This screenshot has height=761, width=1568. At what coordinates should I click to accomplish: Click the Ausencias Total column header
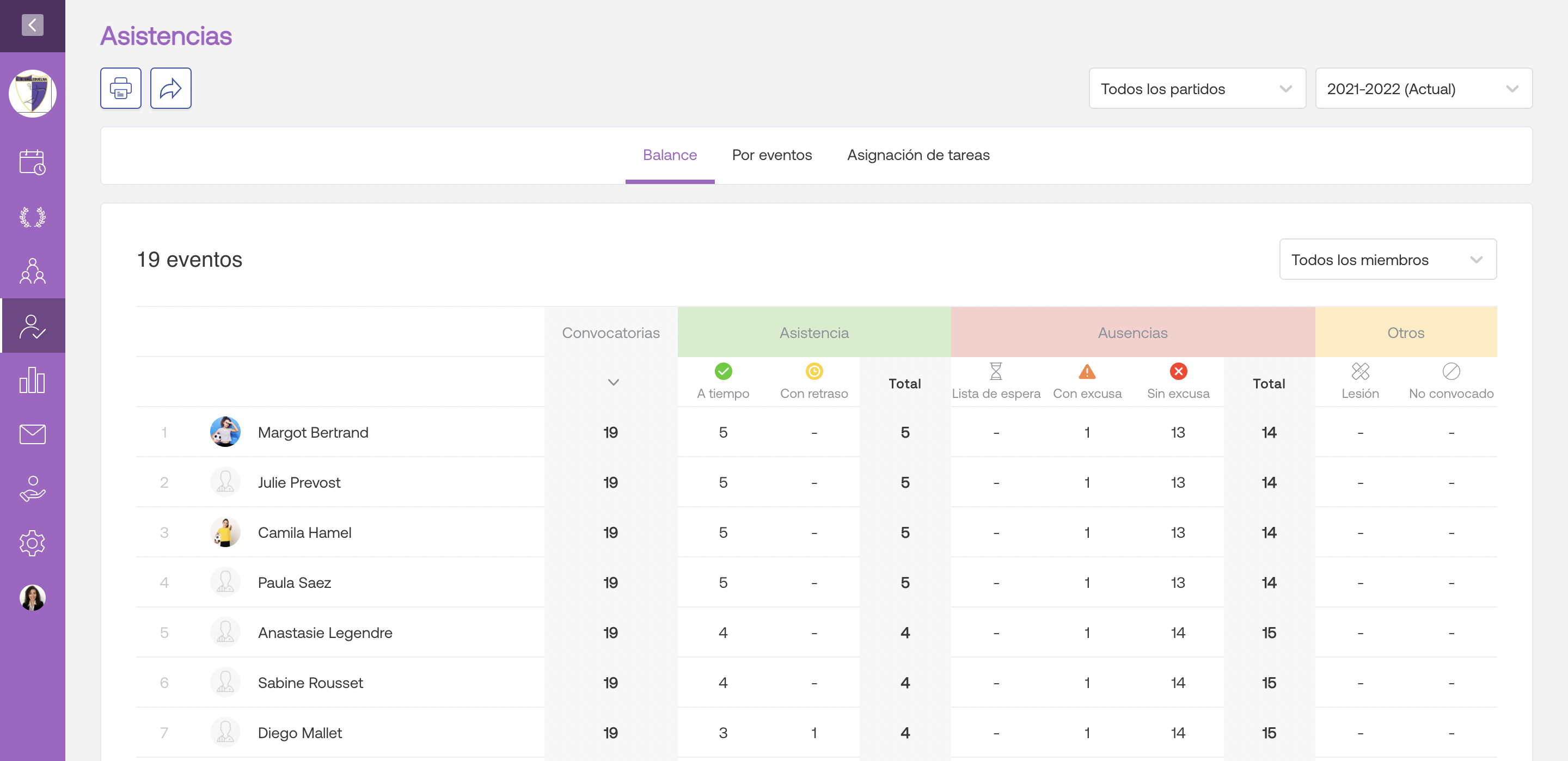pos(1269,384)
